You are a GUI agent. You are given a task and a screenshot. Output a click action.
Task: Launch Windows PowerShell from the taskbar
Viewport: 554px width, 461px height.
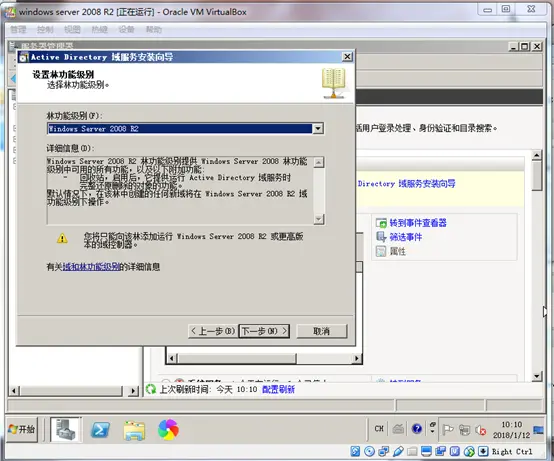coord(100,430)
